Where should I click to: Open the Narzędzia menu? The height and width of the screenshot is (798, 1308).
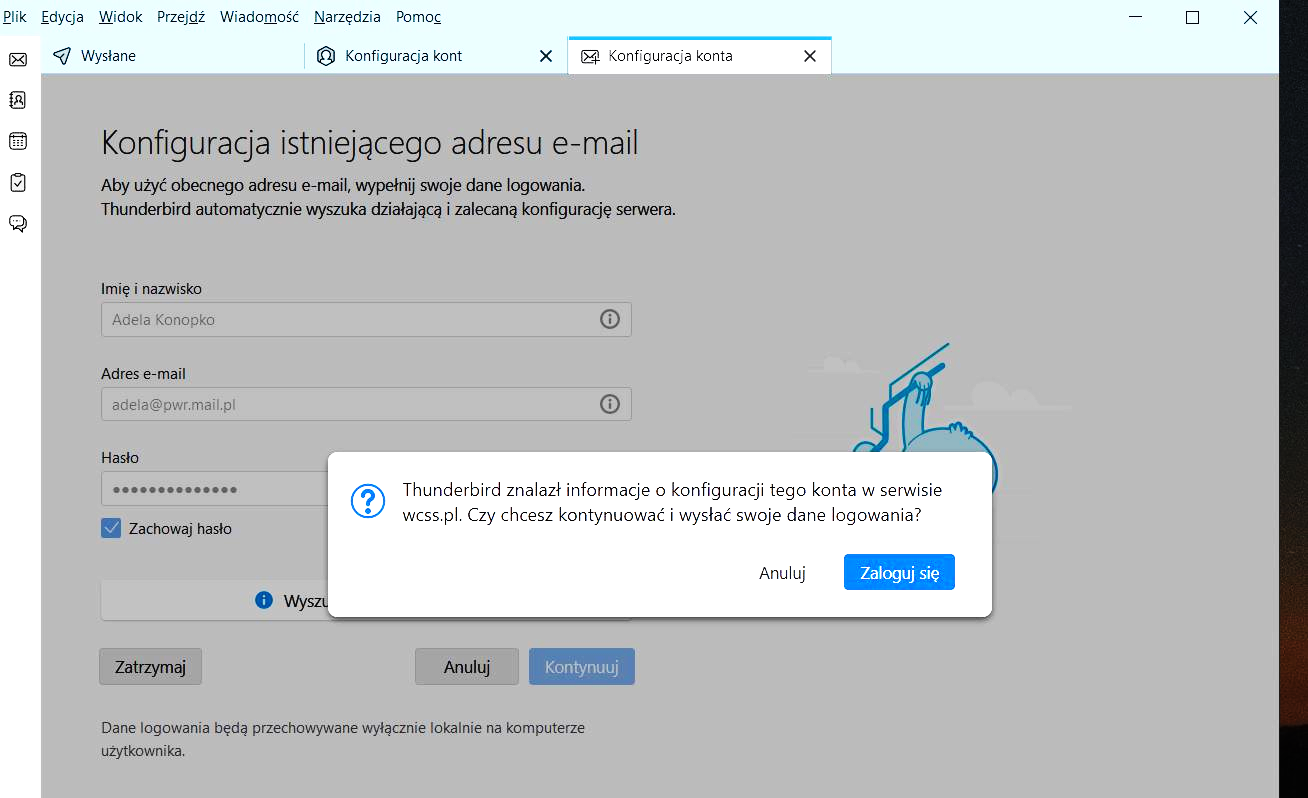point(347,17)
